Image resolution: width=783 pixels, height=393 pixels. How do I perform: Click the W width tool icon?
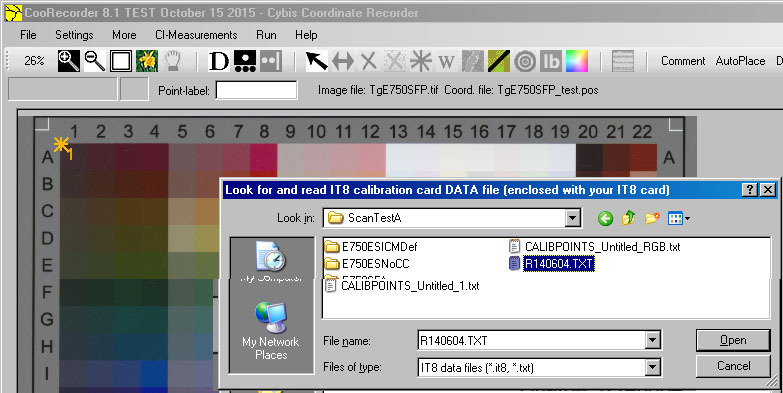pyautogui.click(x=446, y=61)
